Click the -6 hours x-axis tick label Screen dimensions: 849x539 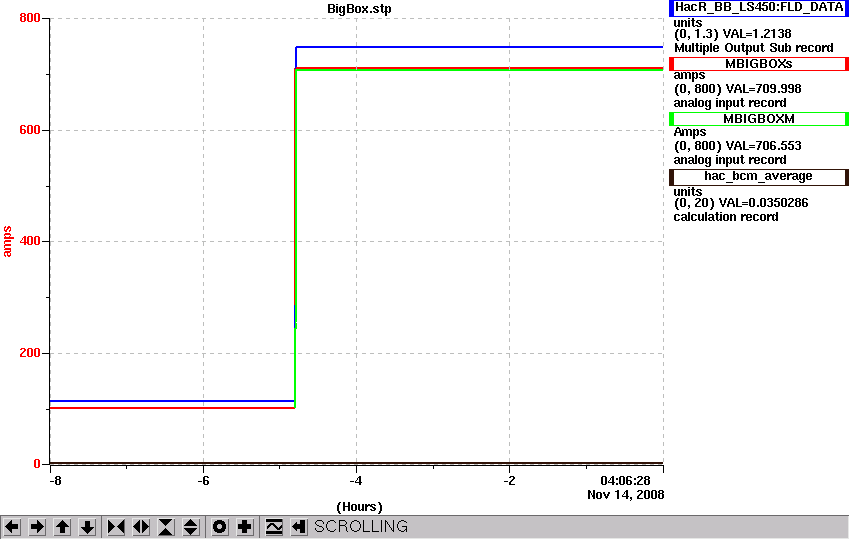(203, 481)
